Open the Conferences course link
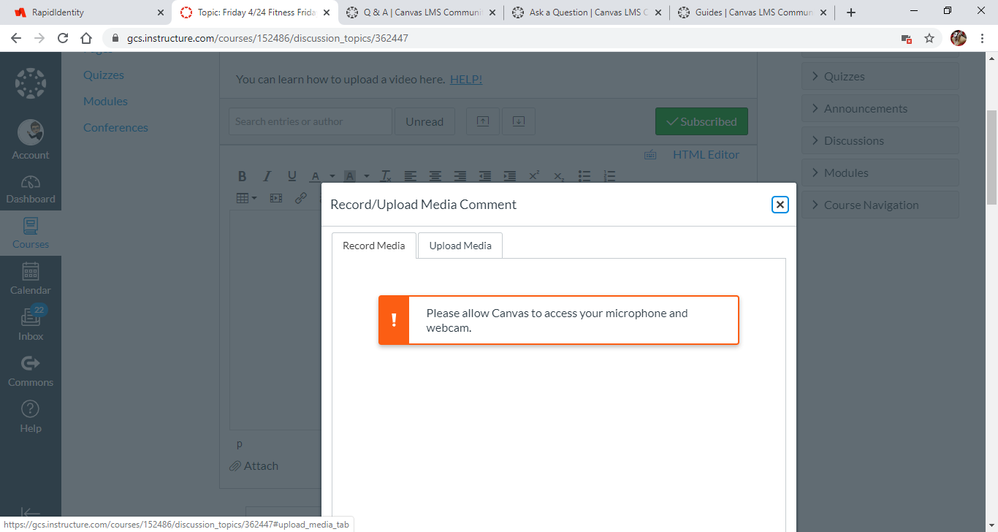The image size is (998, 532). 115,128
